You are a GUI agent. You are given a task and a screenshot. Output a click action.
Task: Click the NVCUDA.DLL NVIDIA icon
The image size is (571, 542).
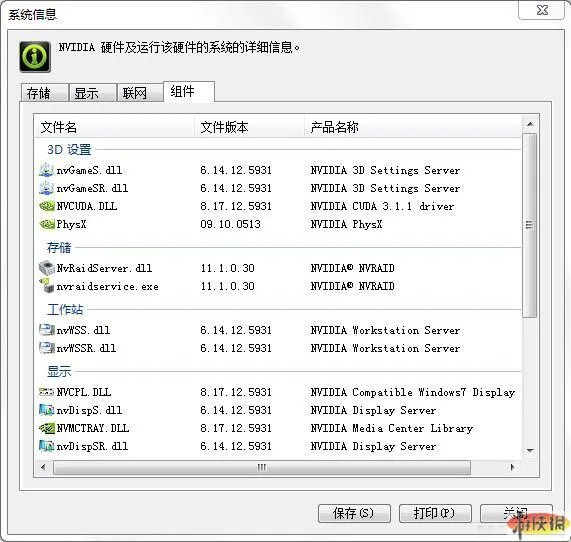pyautogui.click(x=47, y=206)
